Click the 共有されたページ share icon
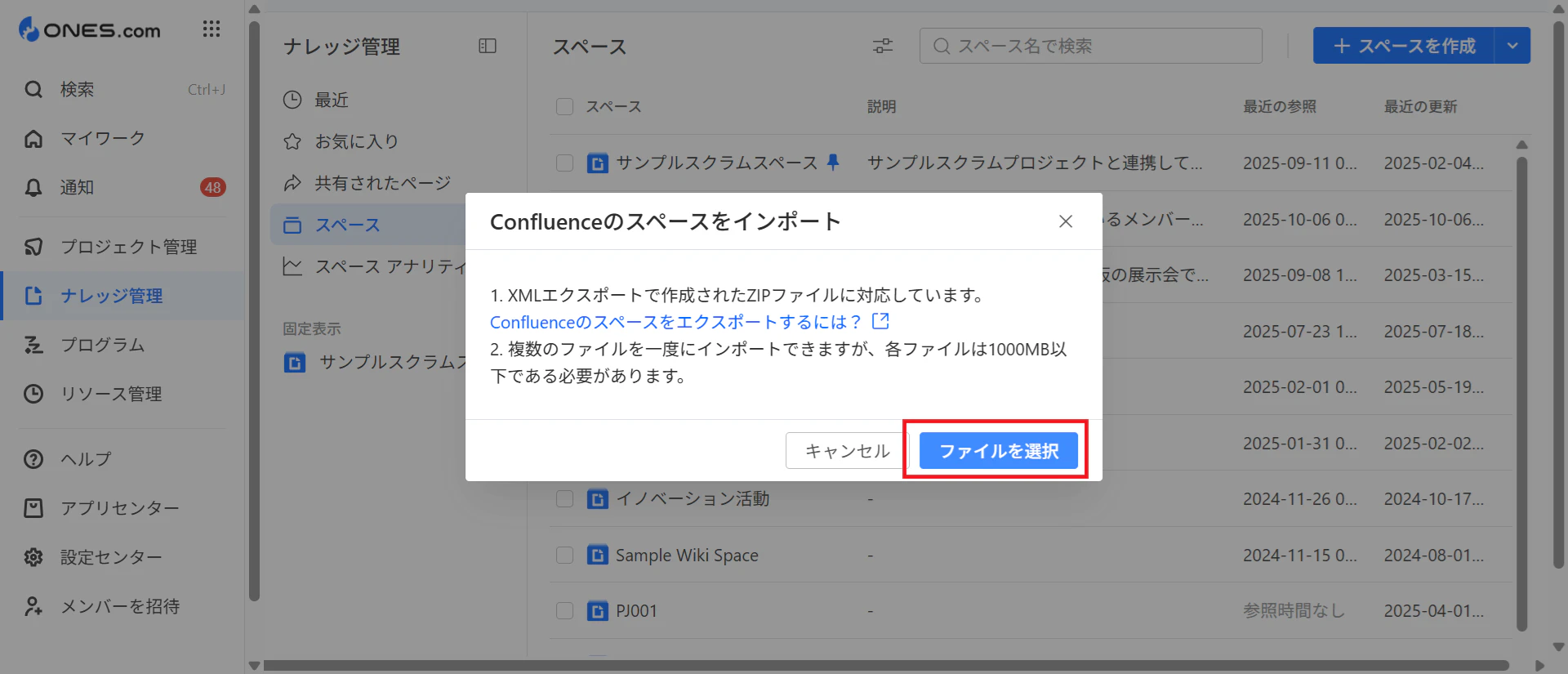 coord(292,183)
